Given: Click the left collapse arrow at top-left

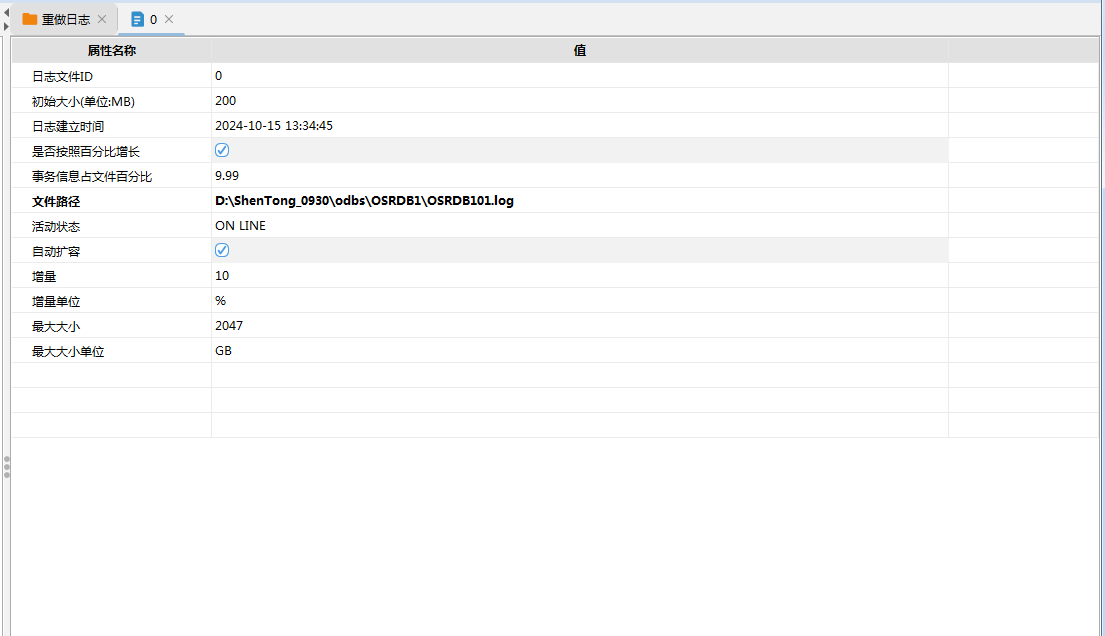Looking at the screenshot, I should tap(6, 10).
